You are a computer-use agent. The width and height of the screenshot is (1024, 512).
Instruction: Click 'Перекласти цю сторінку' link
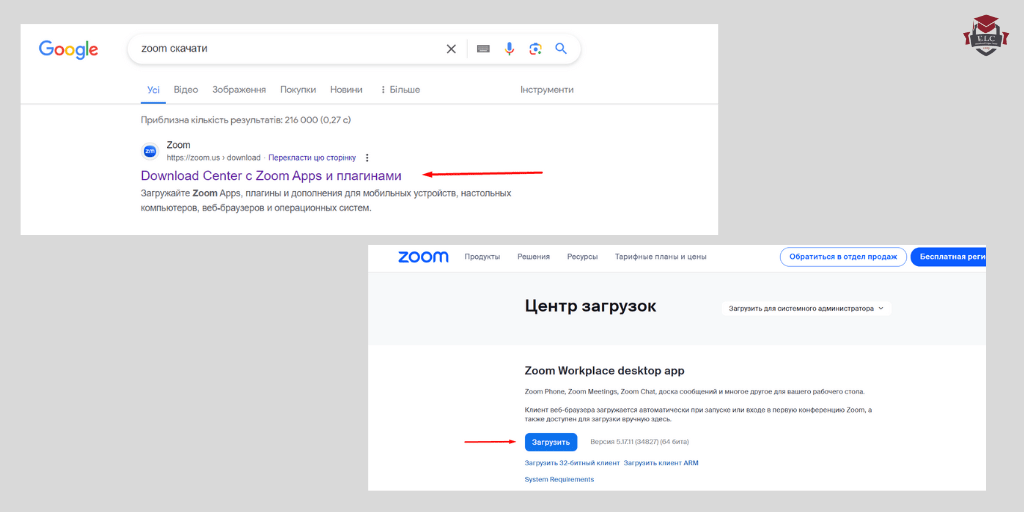coord(312,157)
